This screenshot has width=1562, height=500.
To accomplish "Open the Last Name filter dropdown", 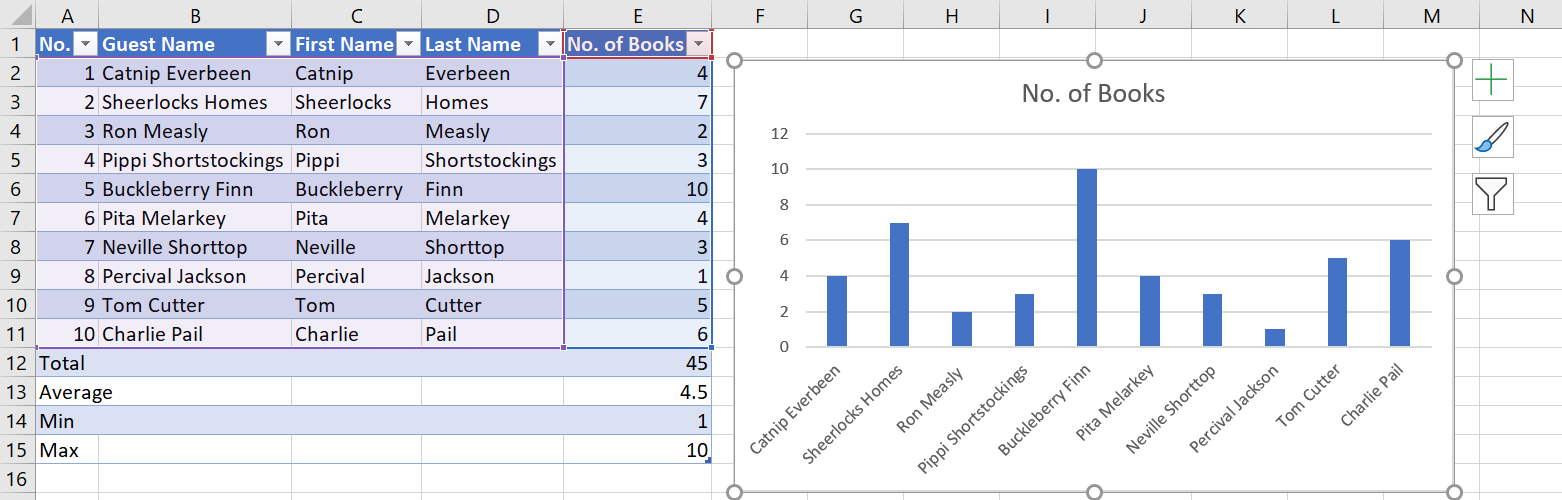I will (549, 44).
